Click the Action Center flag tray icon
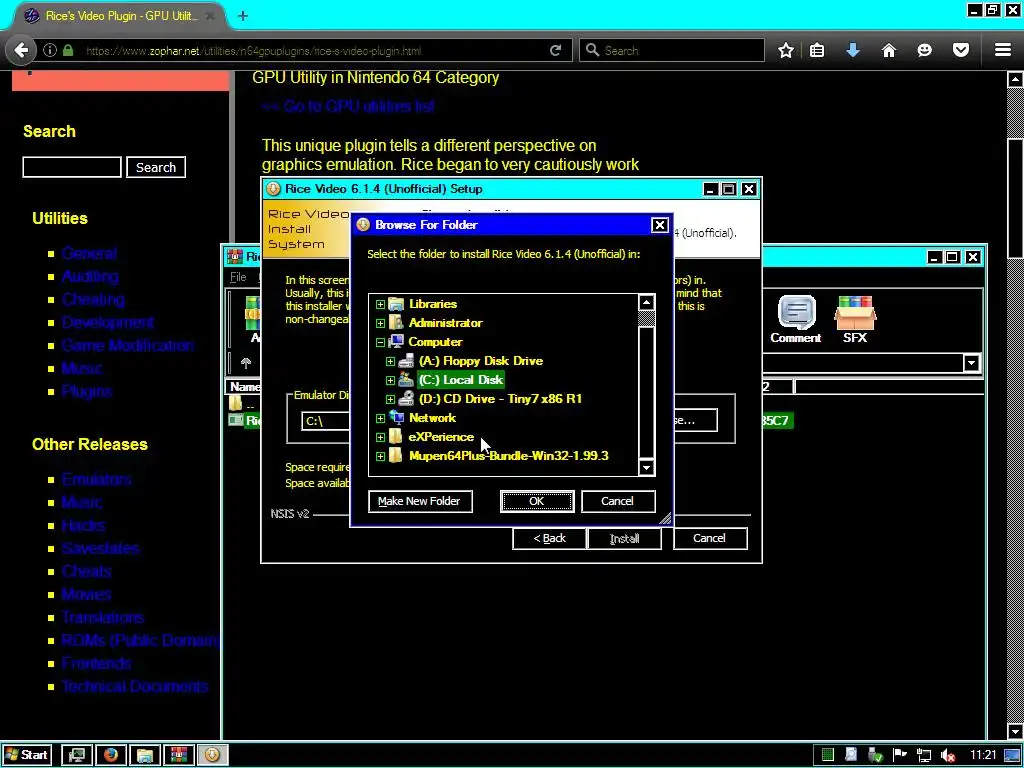This screenshot has width=1024, height=768. tap(900, 755)
